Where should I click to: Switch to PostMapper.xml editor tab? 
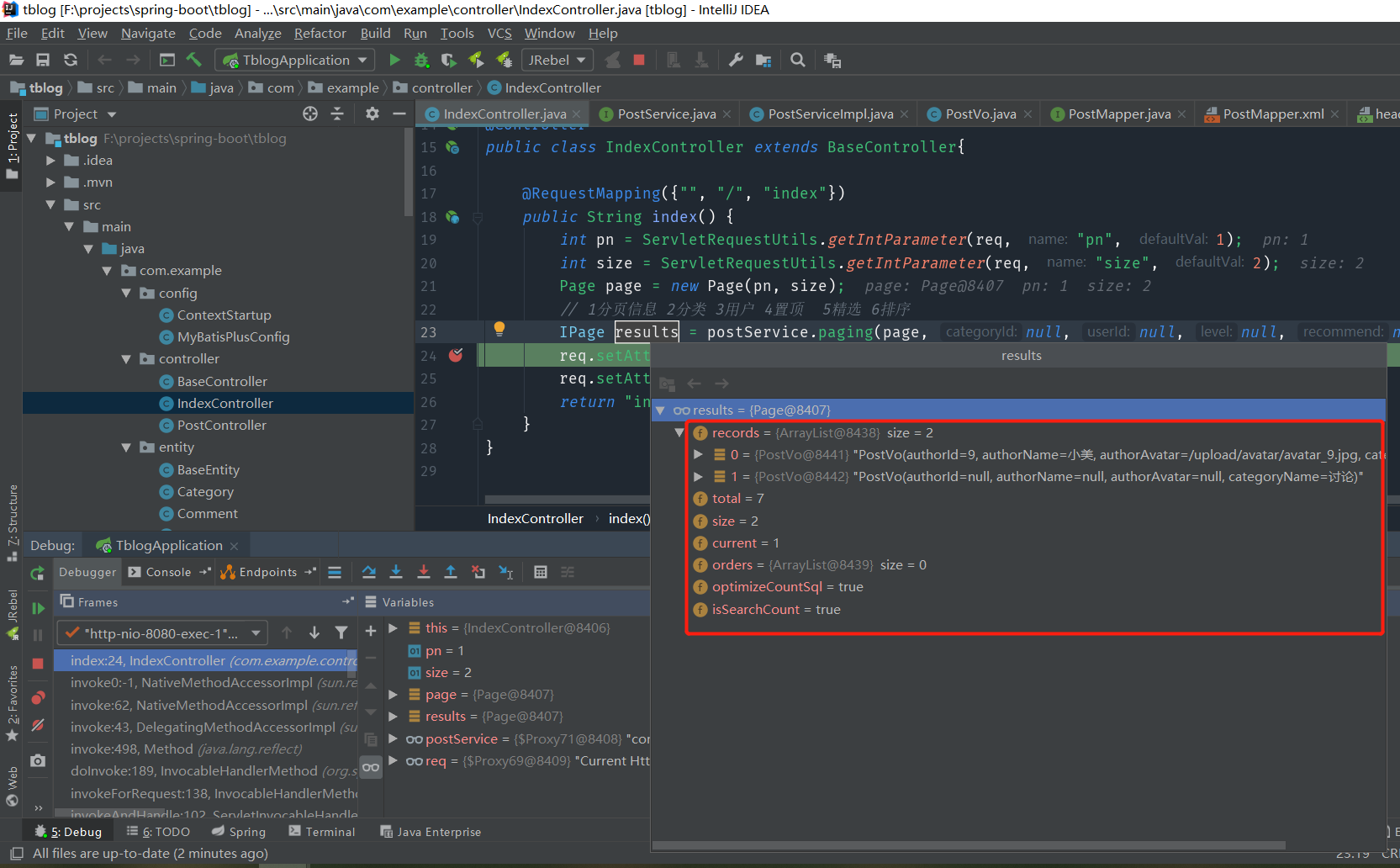[x=1273, y=114]
